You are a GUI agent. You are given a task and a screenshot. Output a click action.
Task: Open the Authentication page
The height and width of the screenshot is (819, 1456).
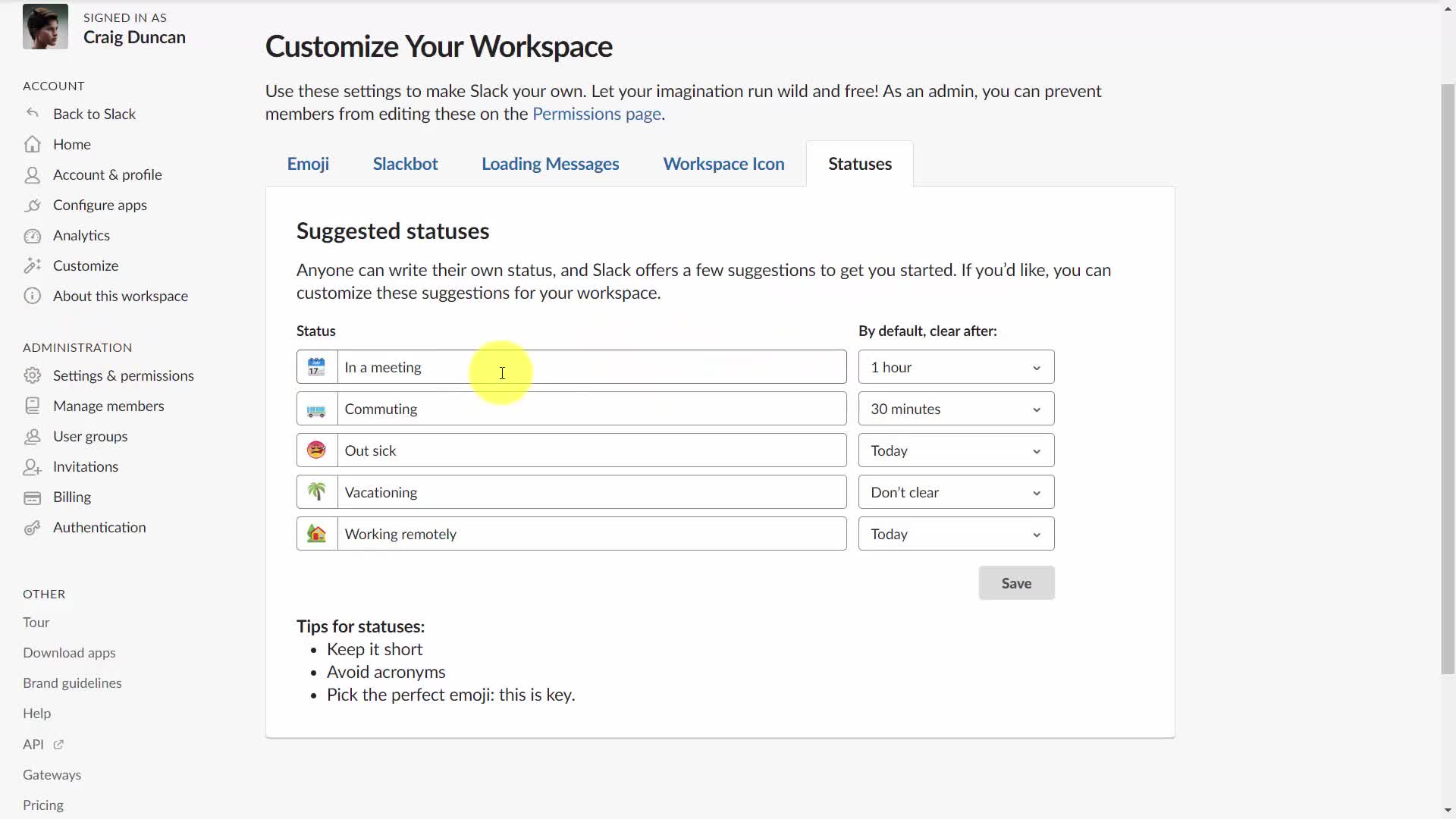(99, 528)
